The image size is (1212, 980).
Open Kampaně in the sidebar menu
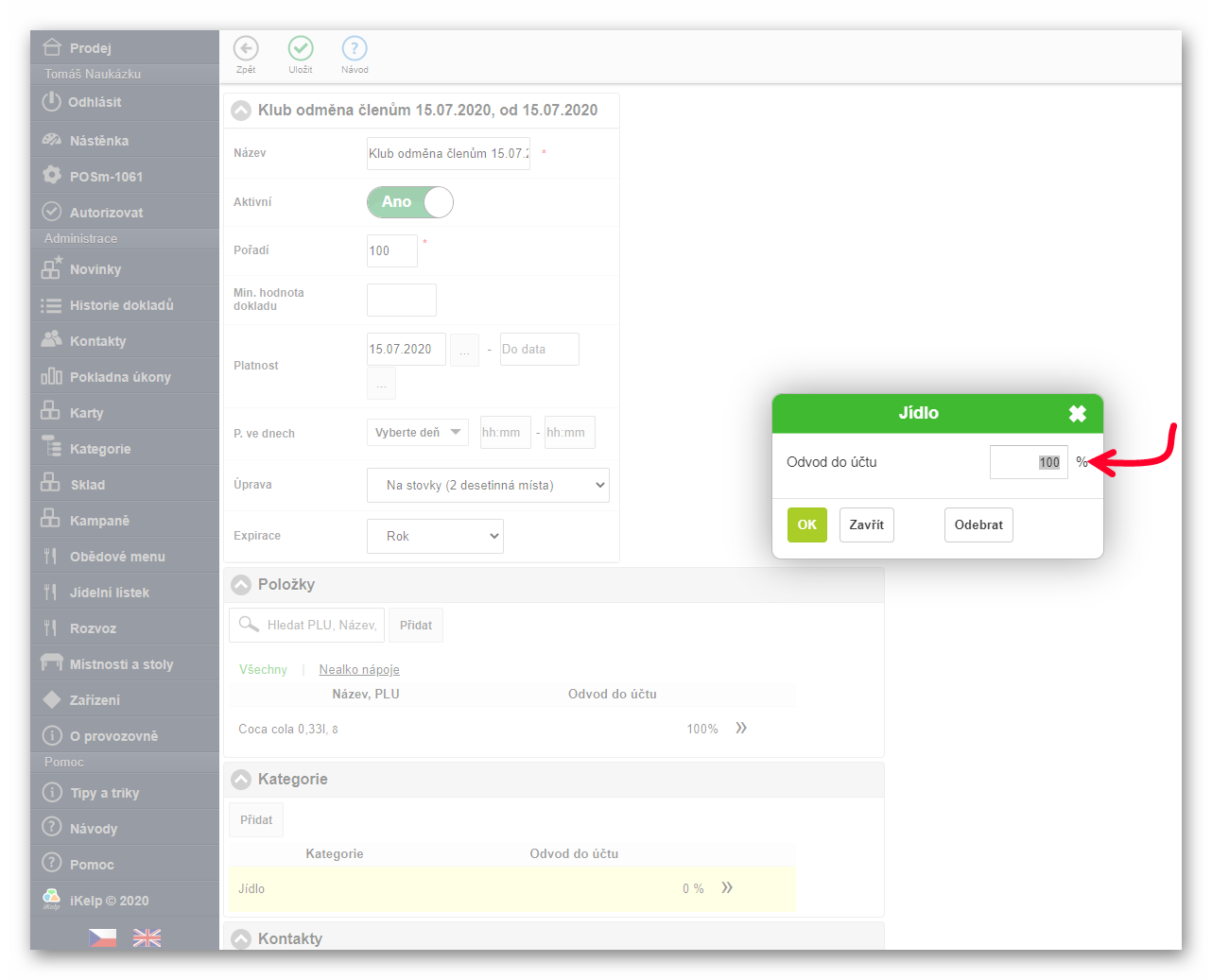click(99, 521)
